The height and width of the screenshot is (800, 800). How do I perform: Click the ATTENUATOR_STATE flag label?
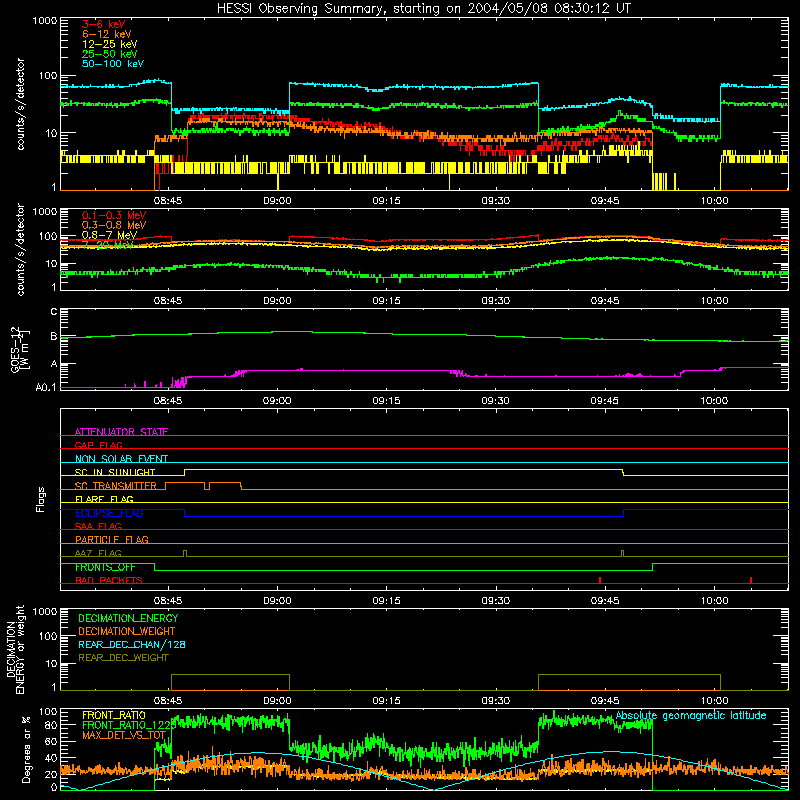(x=121, y=432)
